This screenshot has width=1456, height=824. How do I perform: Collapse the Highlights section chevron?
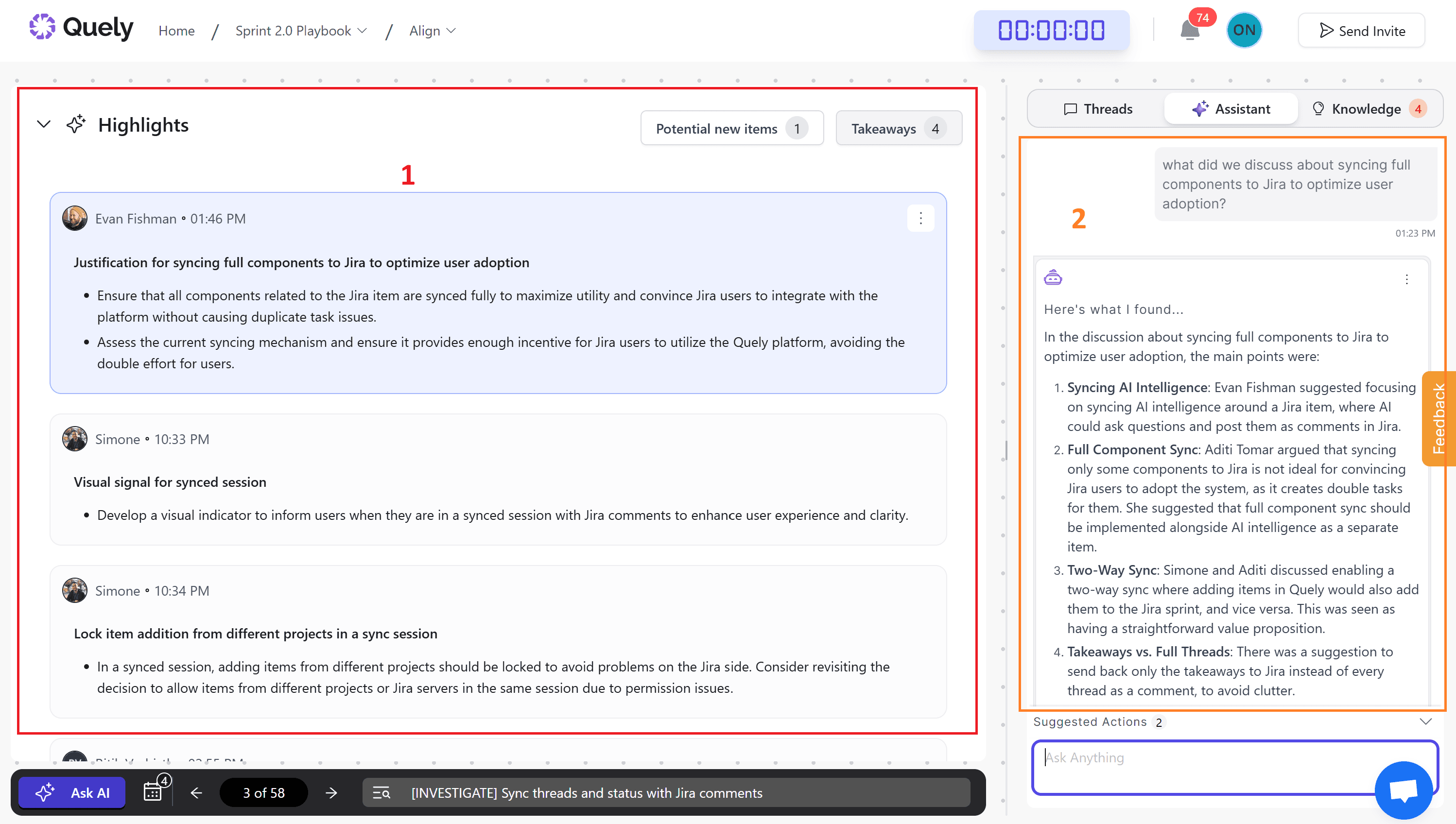coord(44,124)
